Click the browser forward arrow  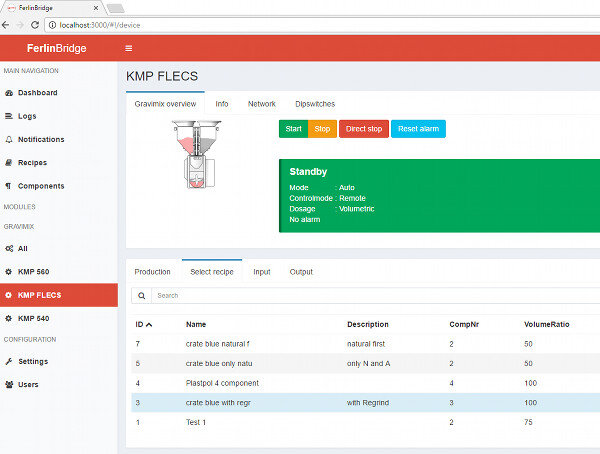[20, 25]
